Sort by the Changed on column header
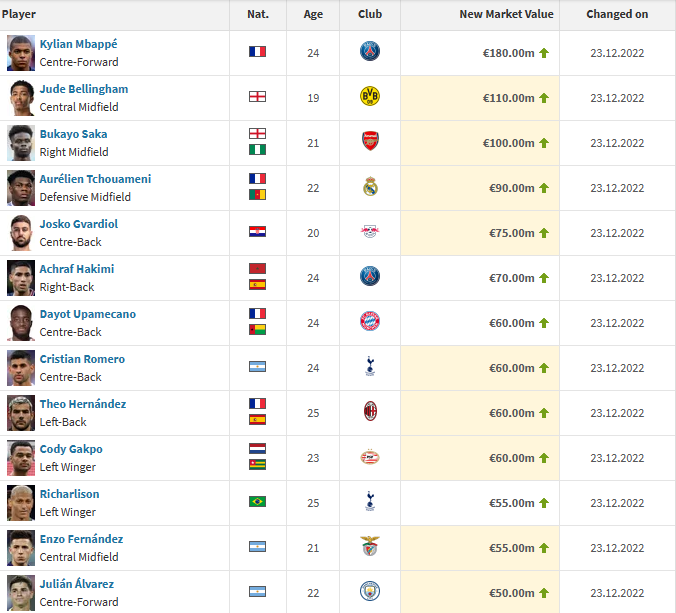Image resolution: width=676 pixels, height=613 pixels. point(617,15)
